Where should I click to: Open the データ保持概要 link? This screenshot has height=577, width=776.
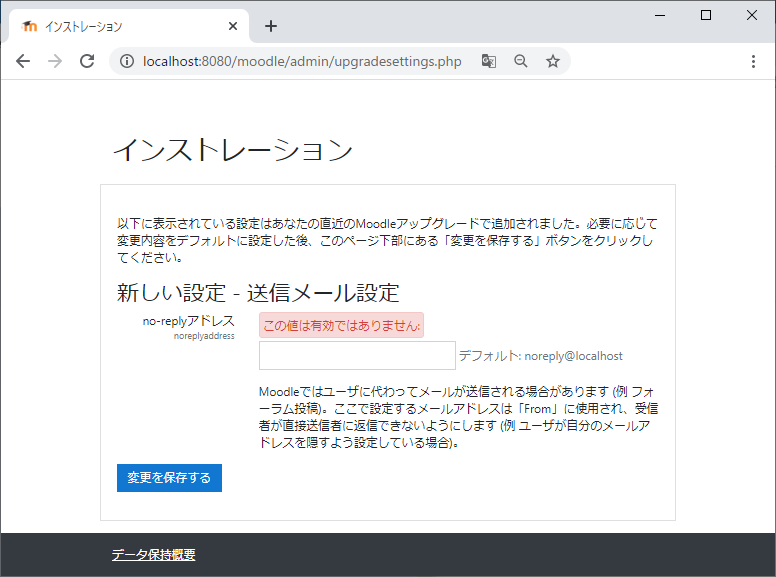(153, 554)
